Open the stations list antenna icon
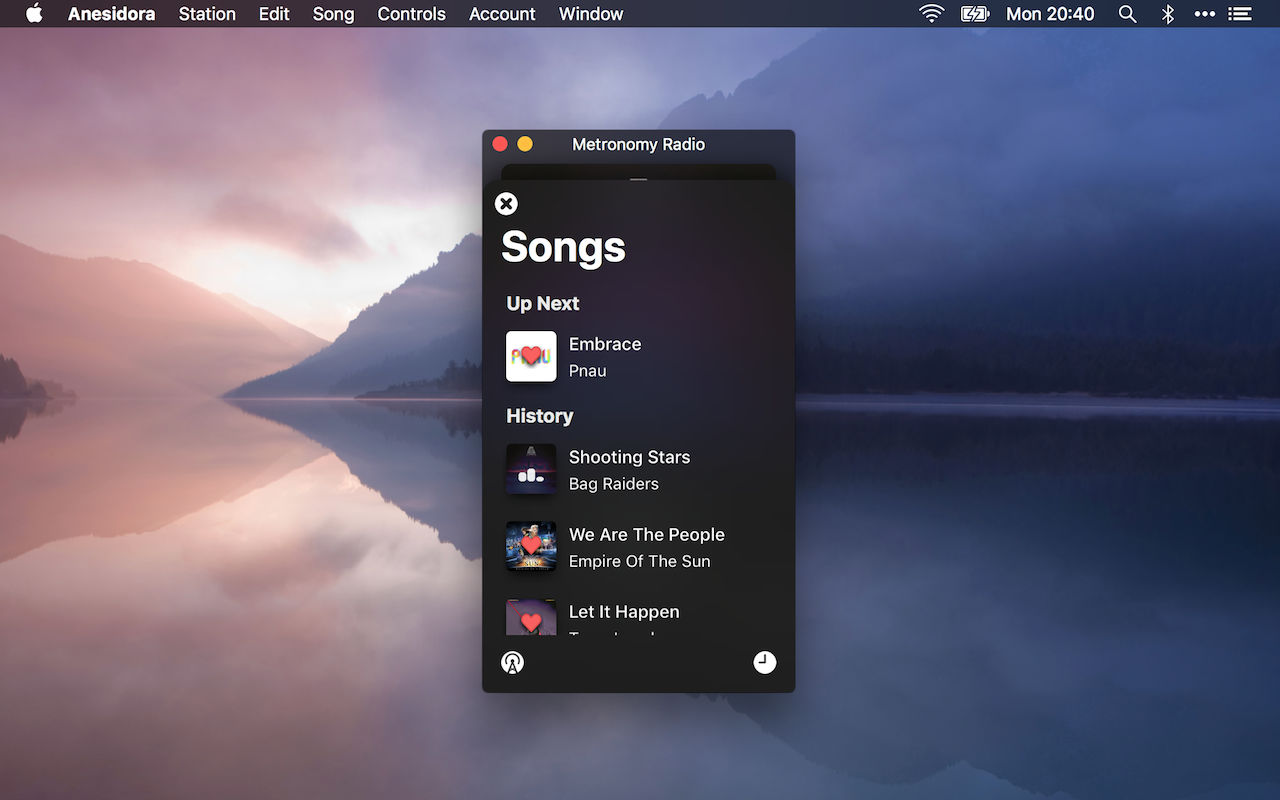 click(x=512, y=662)
